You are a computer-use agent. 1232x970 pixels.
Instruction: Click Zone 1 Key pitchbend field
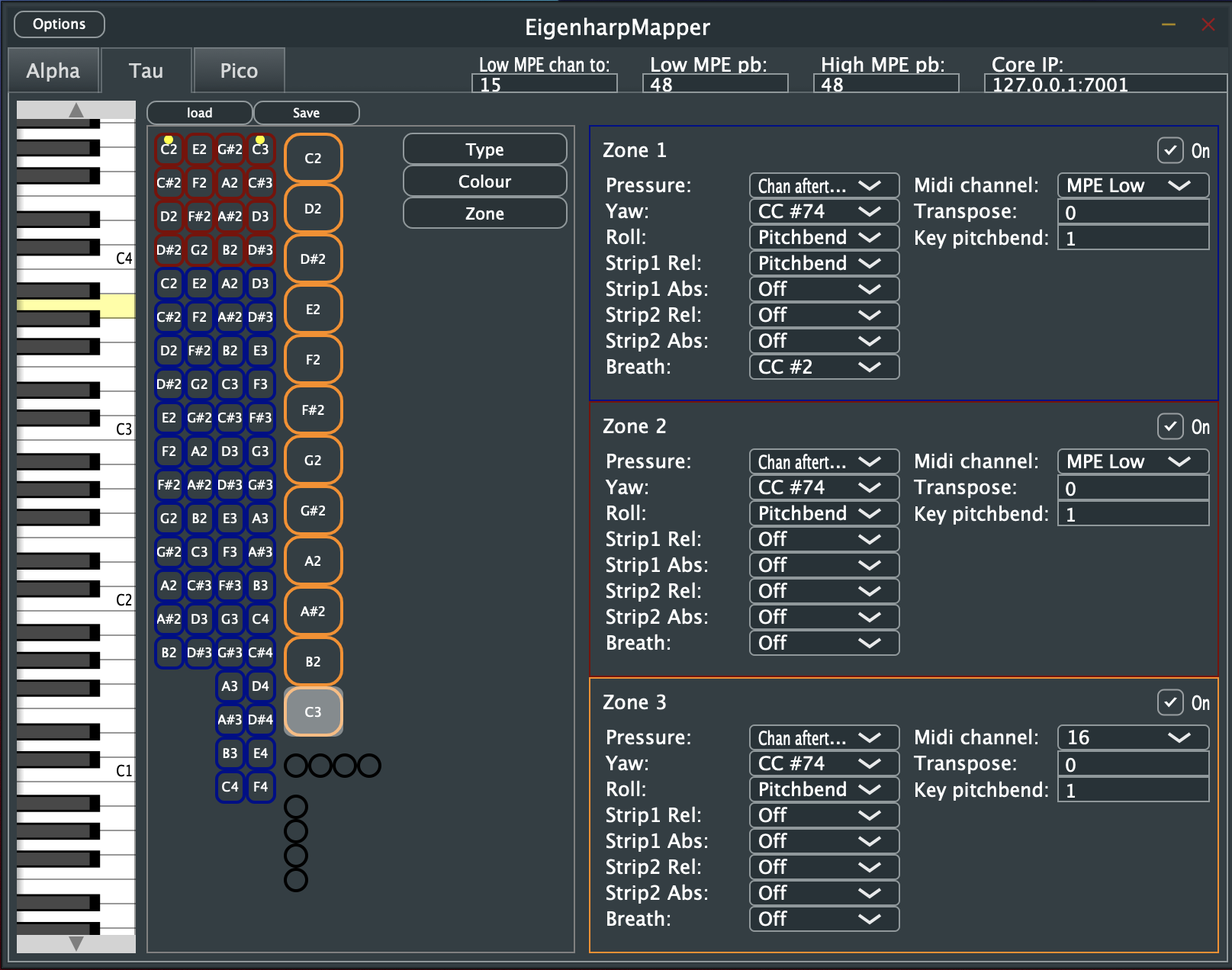click(1133, 239)
